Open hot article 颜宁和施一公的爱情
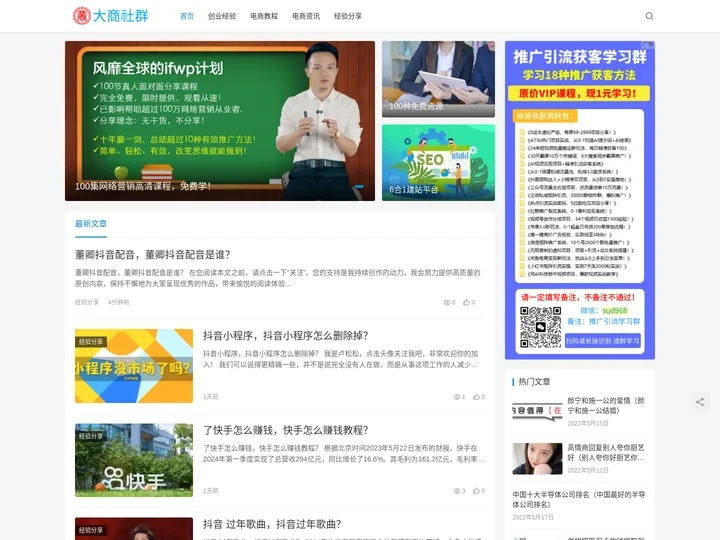This screenshot has height=540, width=720. tap(606, 405)
